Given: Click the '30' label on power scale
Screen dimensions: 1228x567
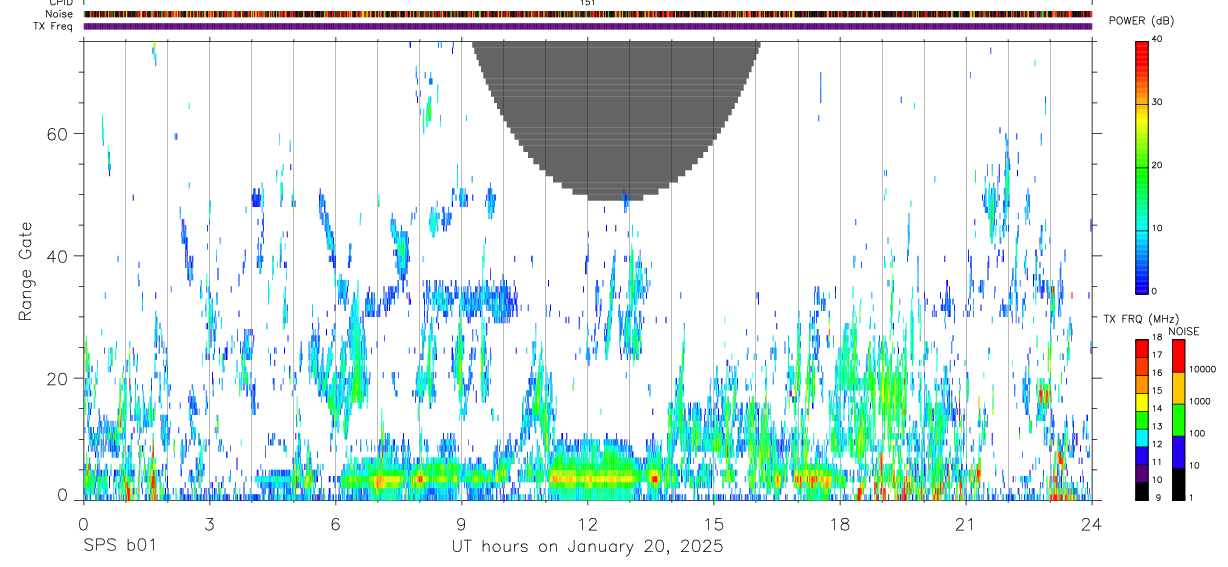Looking at the screenshot, I should click(x=1158, y=103).
